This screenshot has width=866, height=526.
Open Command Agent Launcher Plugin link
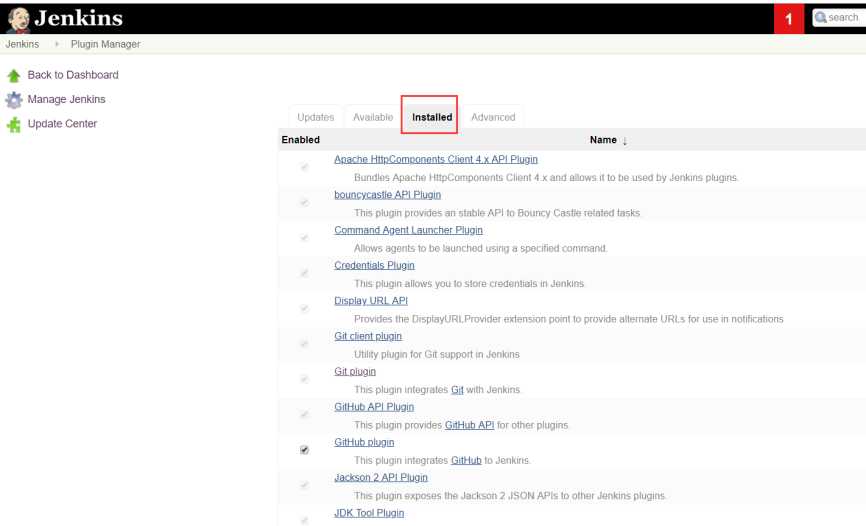coord(408,230)
